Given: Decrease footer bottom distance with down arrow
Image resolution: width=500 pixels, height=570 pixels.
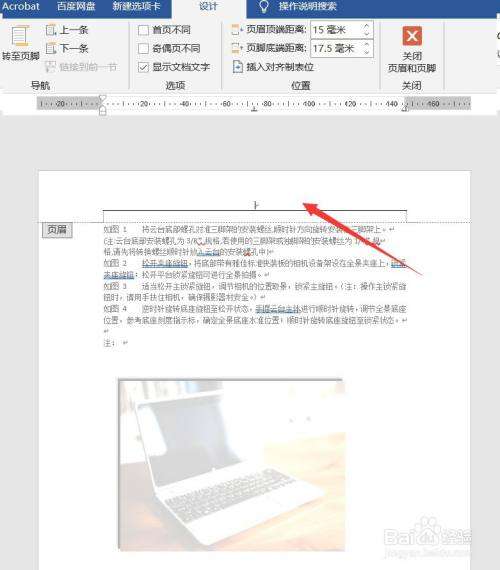Looking at the screenshot, I should [366, 52].
